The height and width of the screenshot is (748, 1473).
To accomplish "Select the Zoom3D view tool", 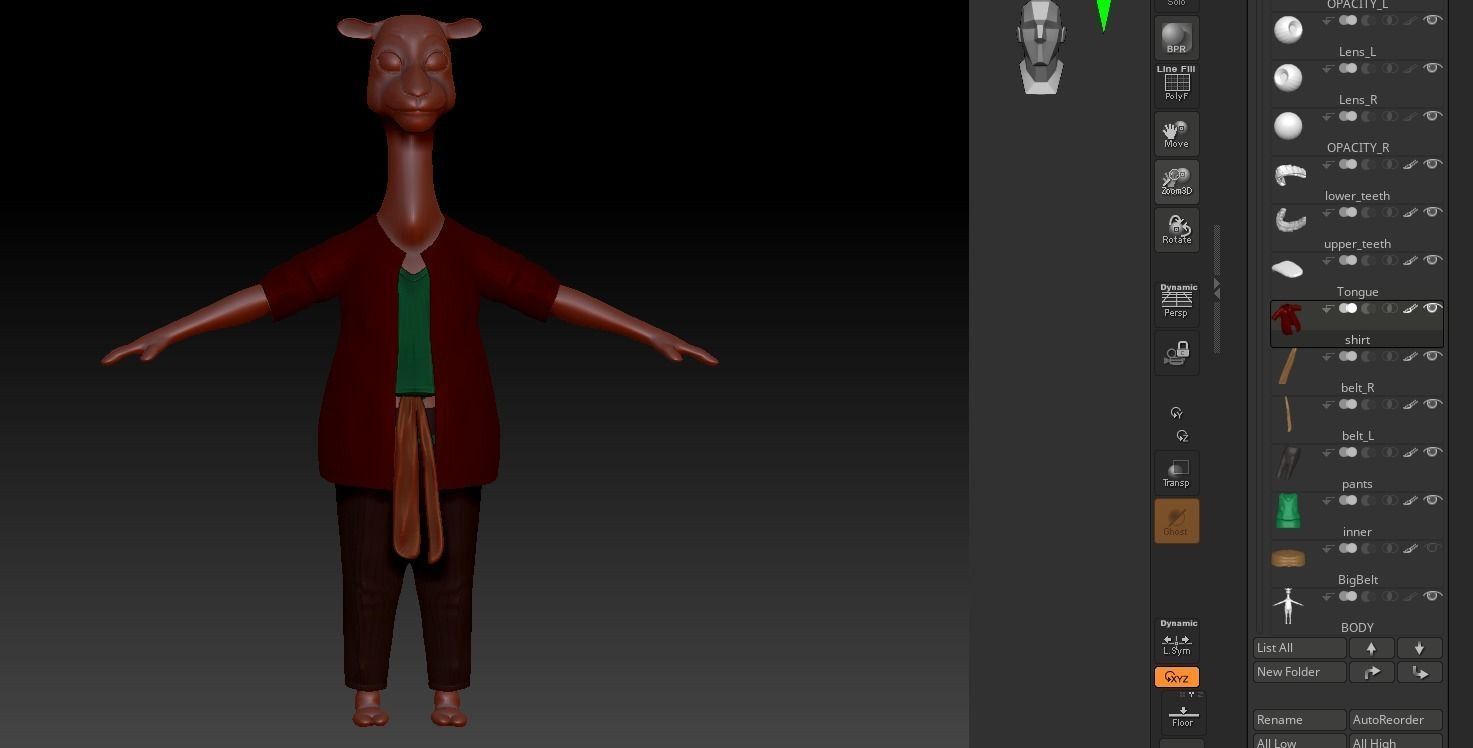I will tap(1176, 181).
